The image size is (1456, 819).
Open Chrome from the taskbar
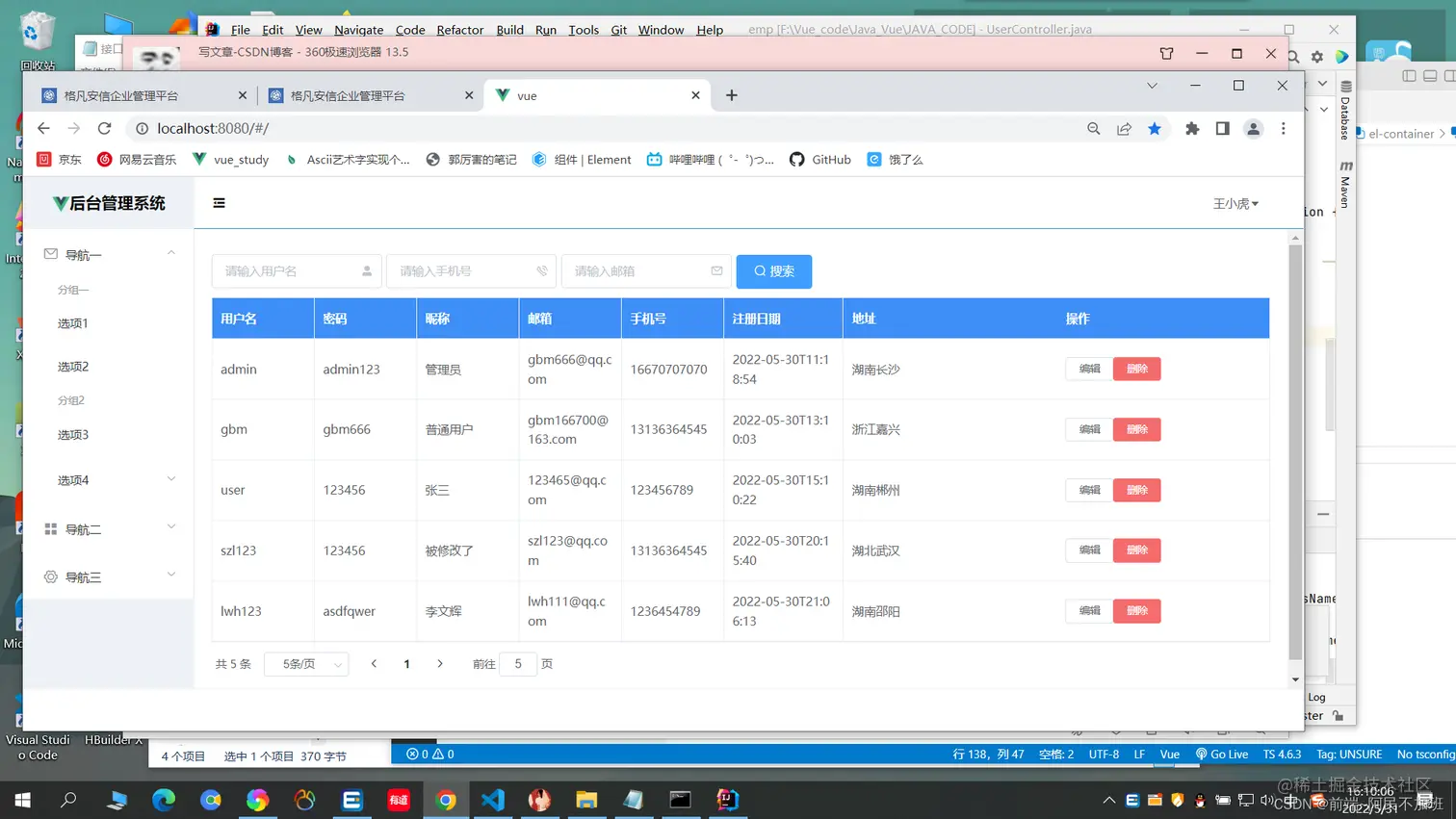(445, 800)
